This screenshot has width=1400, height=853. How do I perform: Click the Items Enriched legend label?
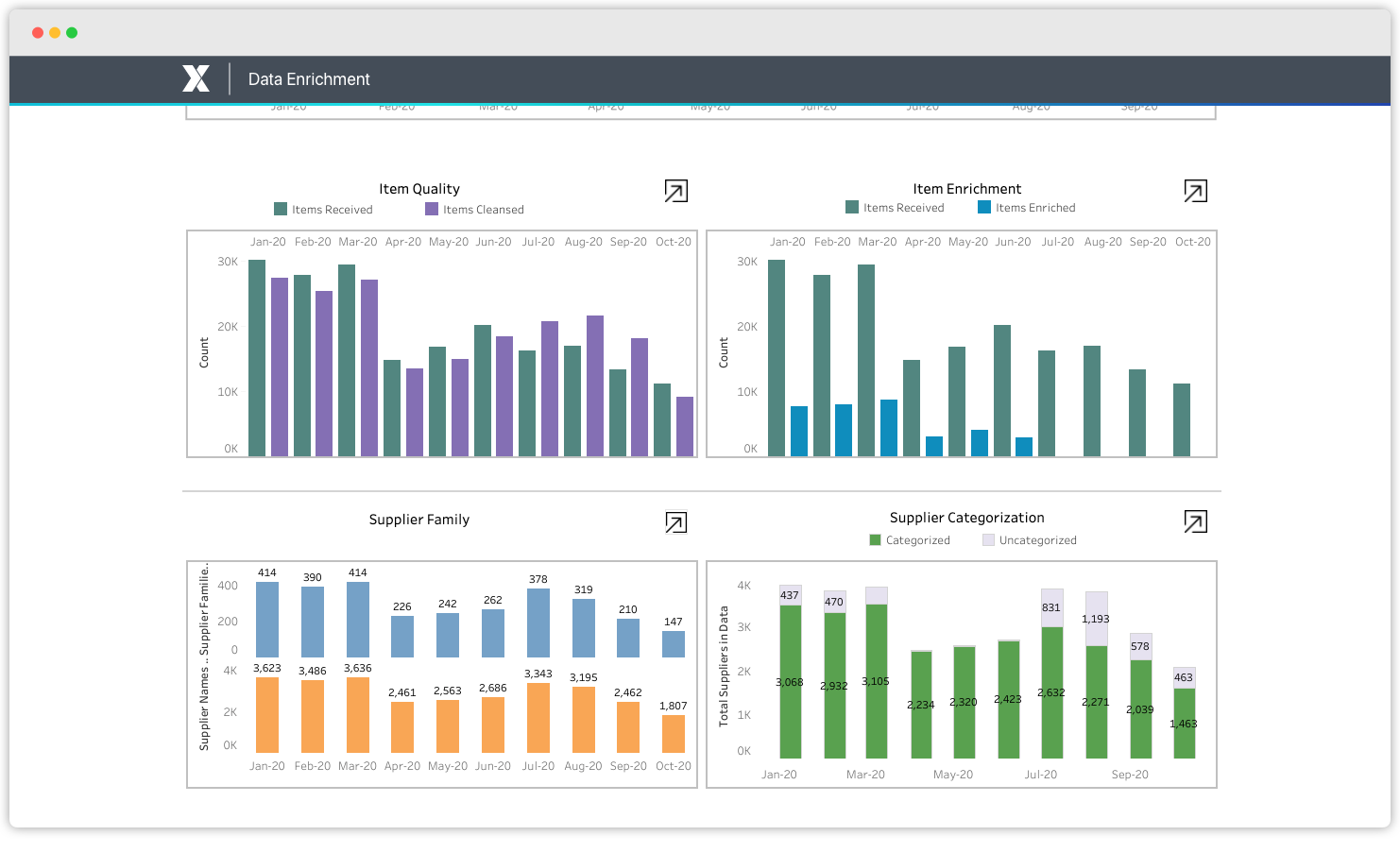click(x=1035, y=208)
